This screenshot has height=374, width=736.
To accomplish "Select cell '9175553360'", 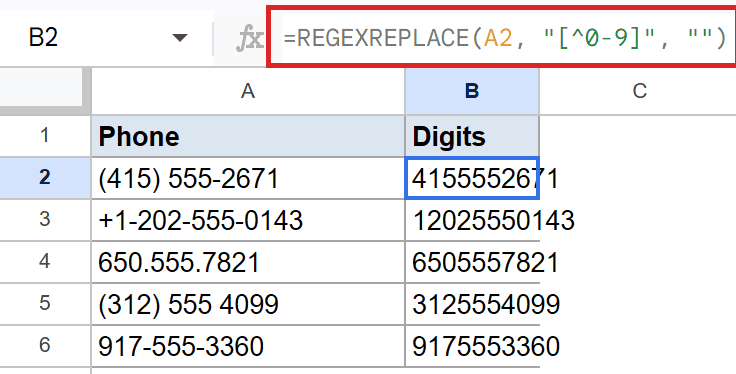I will coord(472,346).
